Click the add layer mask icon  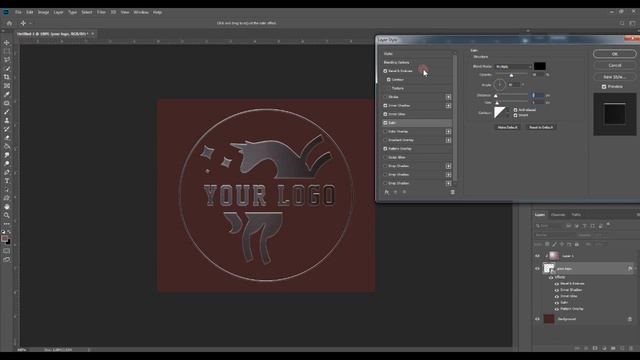(x=595, y=348)
